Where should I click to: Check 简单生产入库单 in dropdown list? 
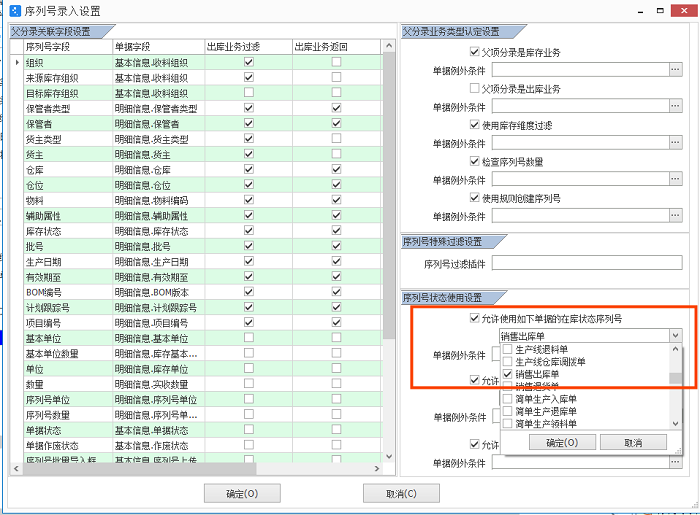tap(507, 399)
